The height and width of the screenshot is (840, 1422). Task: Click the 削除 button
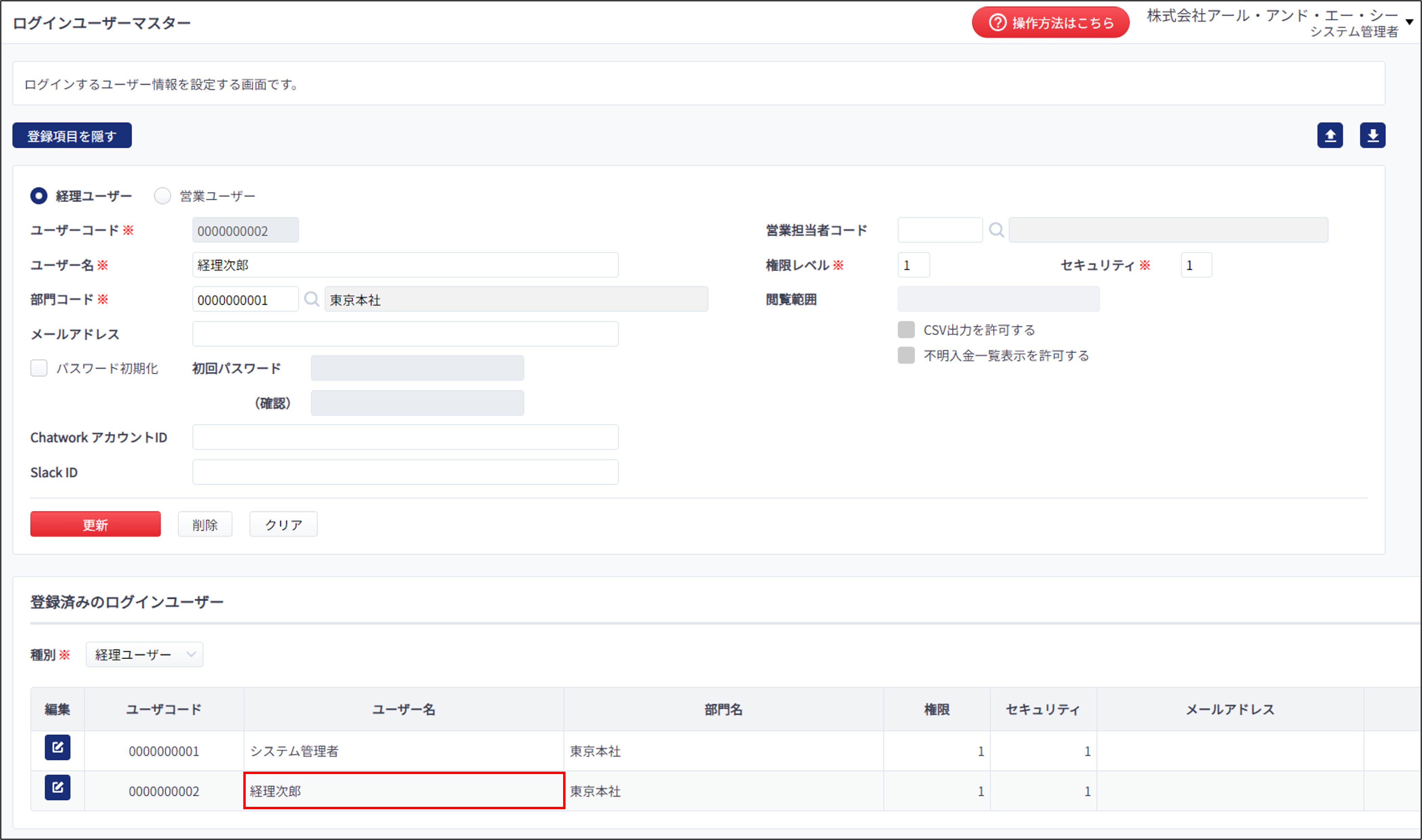click(205, 524)
